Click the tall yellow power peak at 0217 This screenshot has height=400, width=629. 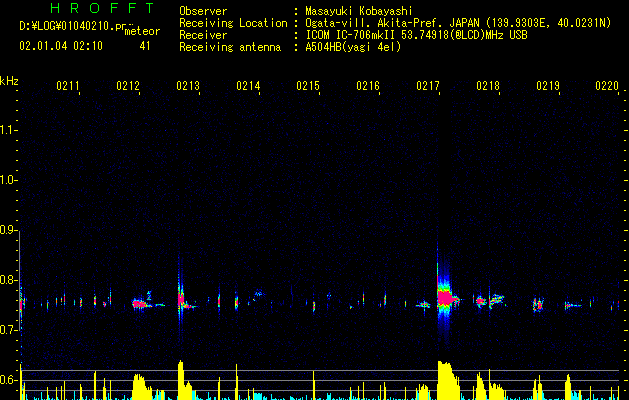tap(447, 380)
